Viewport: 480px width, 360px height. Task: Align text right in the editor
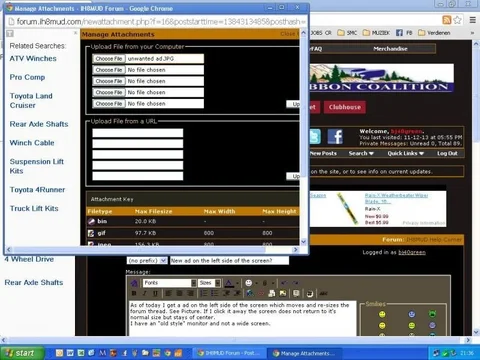click(x=190, y=293)
